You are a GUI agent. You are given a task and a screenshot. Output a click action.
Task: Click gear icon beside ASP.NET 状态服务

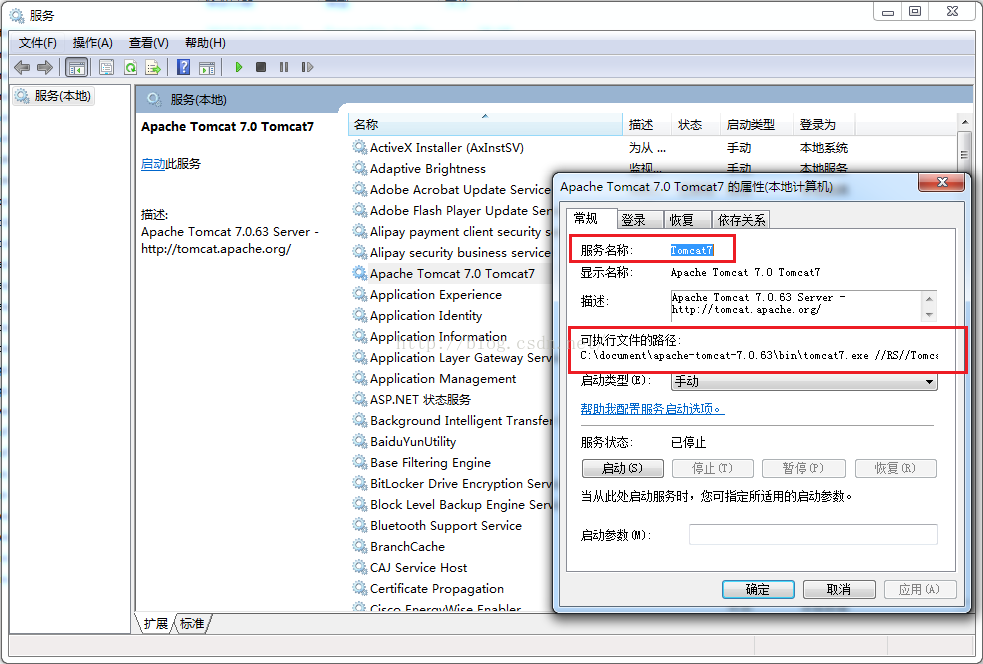click(x=359, y=399)
